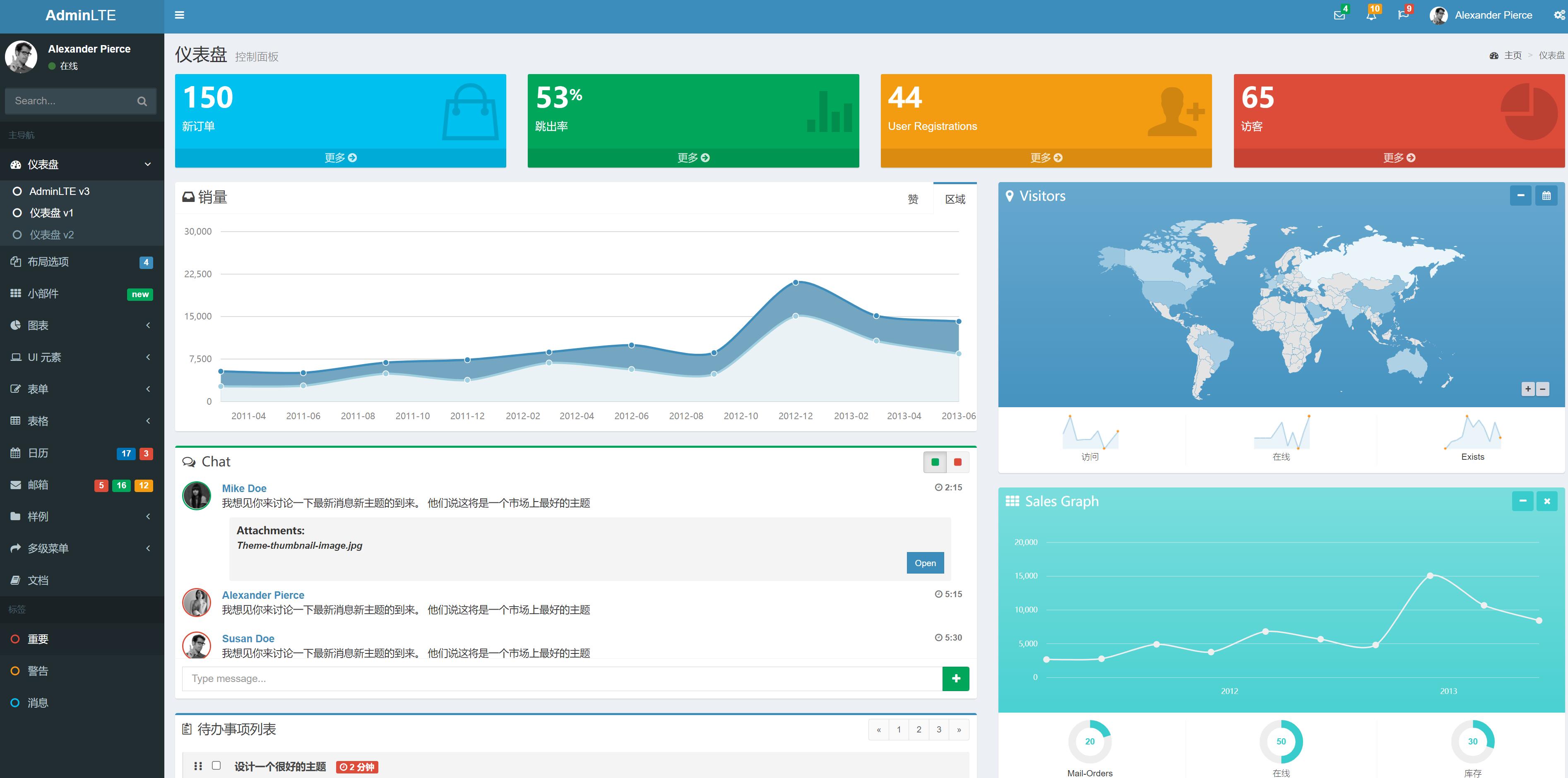Screen dimensions: 1568x778
Task: Click the Open attachment button
Action: [x=925, y=563]
